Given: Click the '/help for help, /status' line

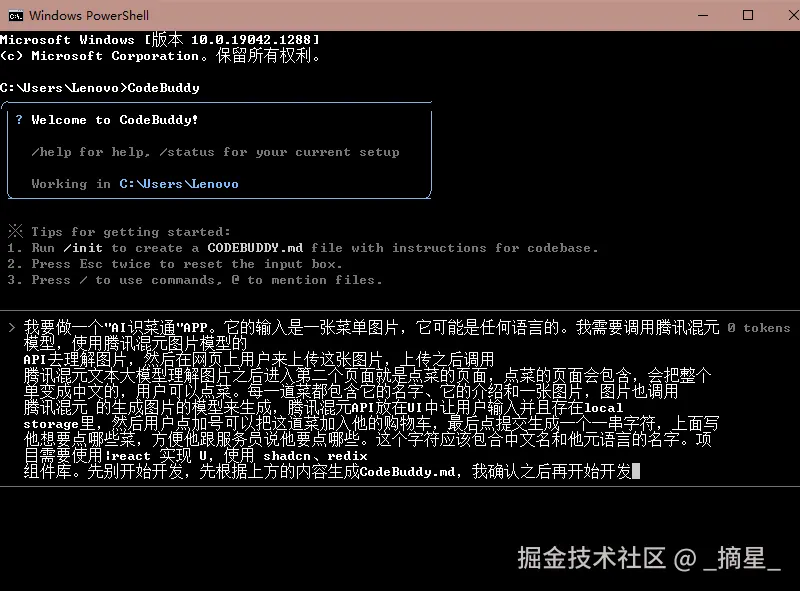Looking at the screenshot, I should coord(215,152).
